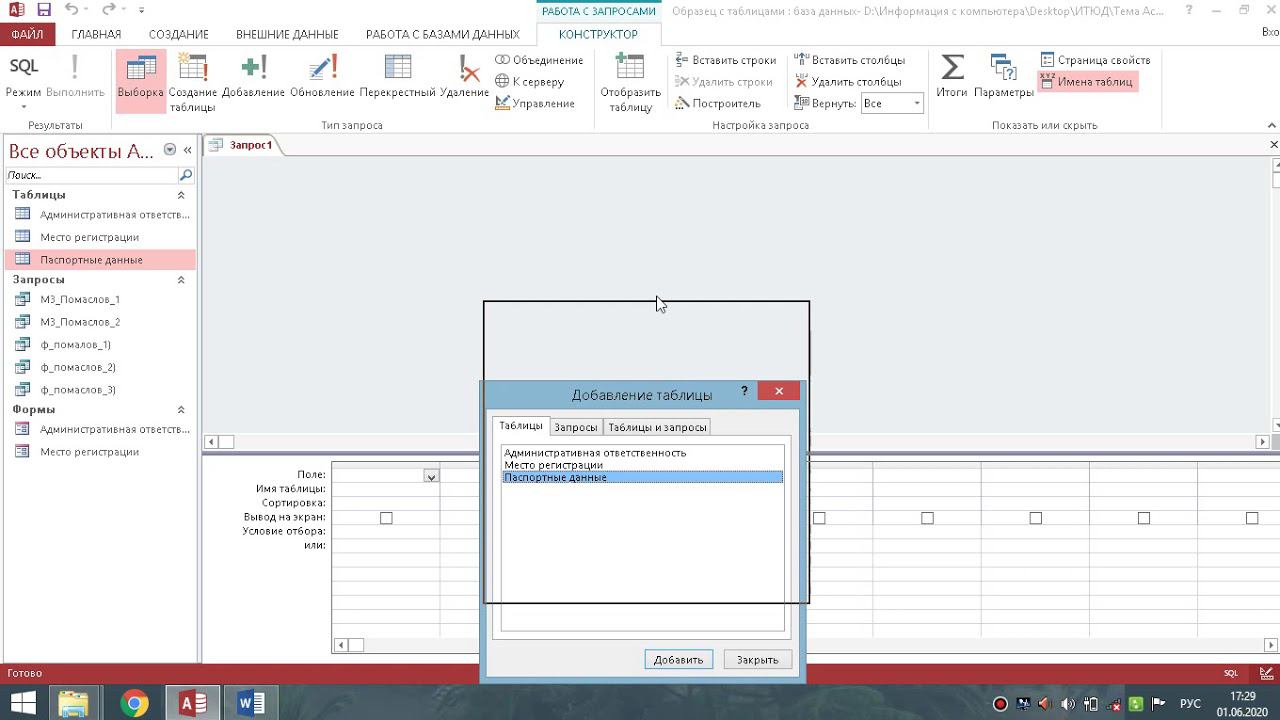1280x720 pixels.
Task: Switch to the Запросы tab in dialog
Action: [x=576, y=427]
